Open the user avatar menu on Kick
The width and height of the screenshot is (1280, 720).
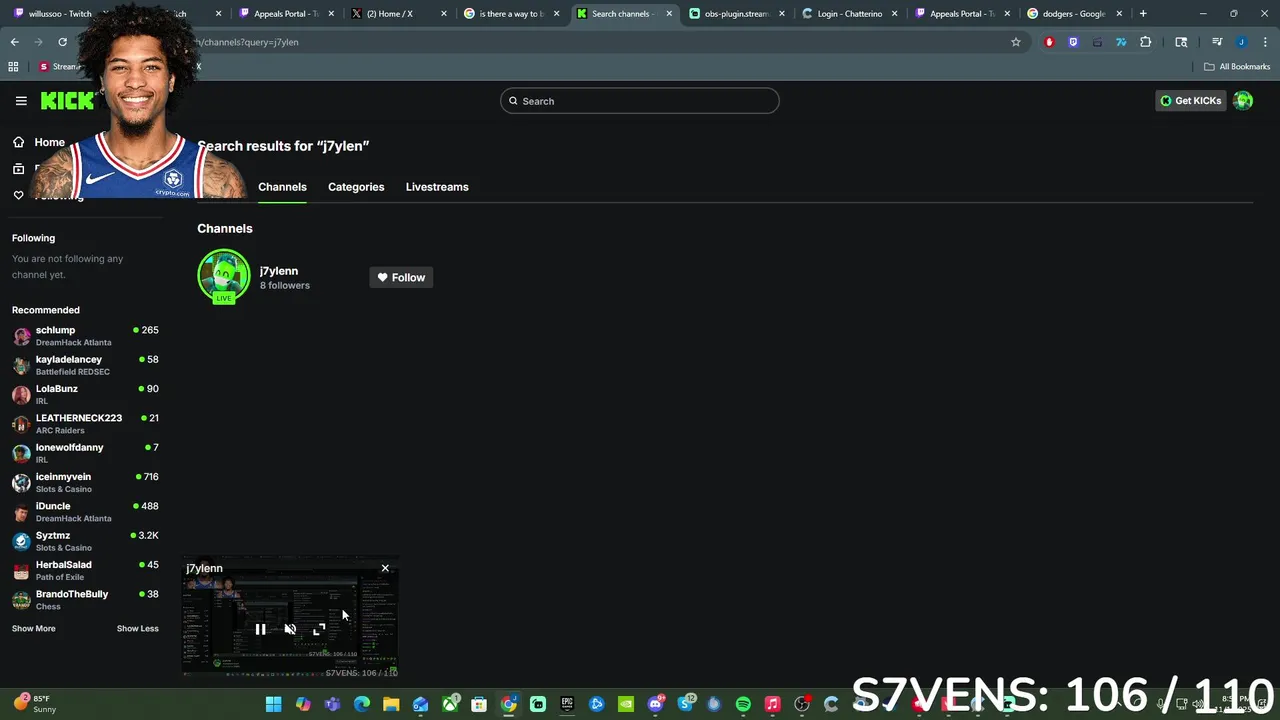1243,101
